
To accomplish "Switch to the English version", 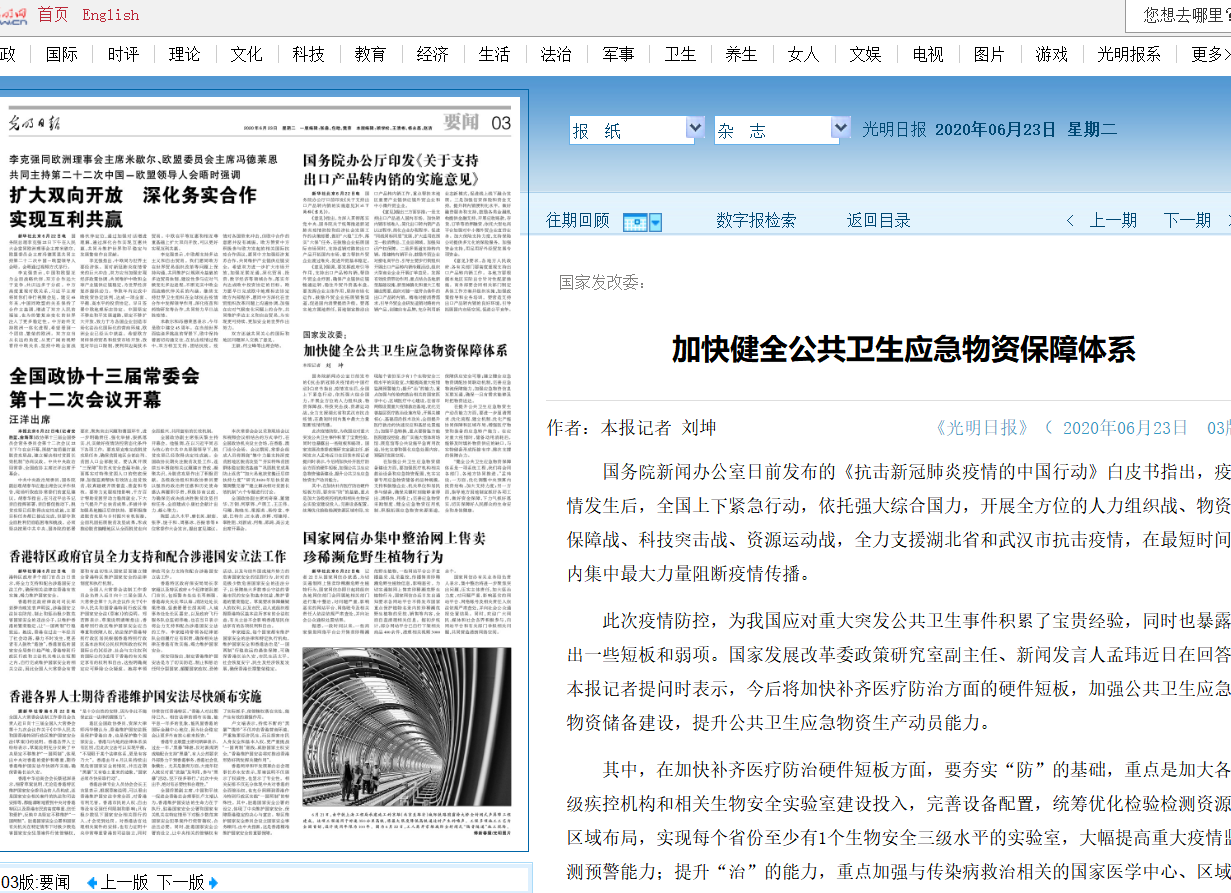I will pos(111,14).
